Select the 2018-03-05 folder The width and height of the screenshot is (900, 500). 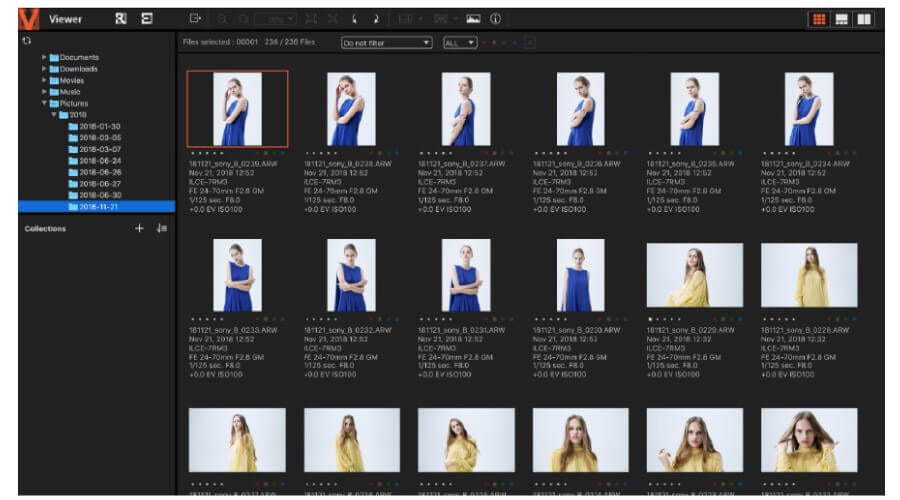(x=95, y=138)
